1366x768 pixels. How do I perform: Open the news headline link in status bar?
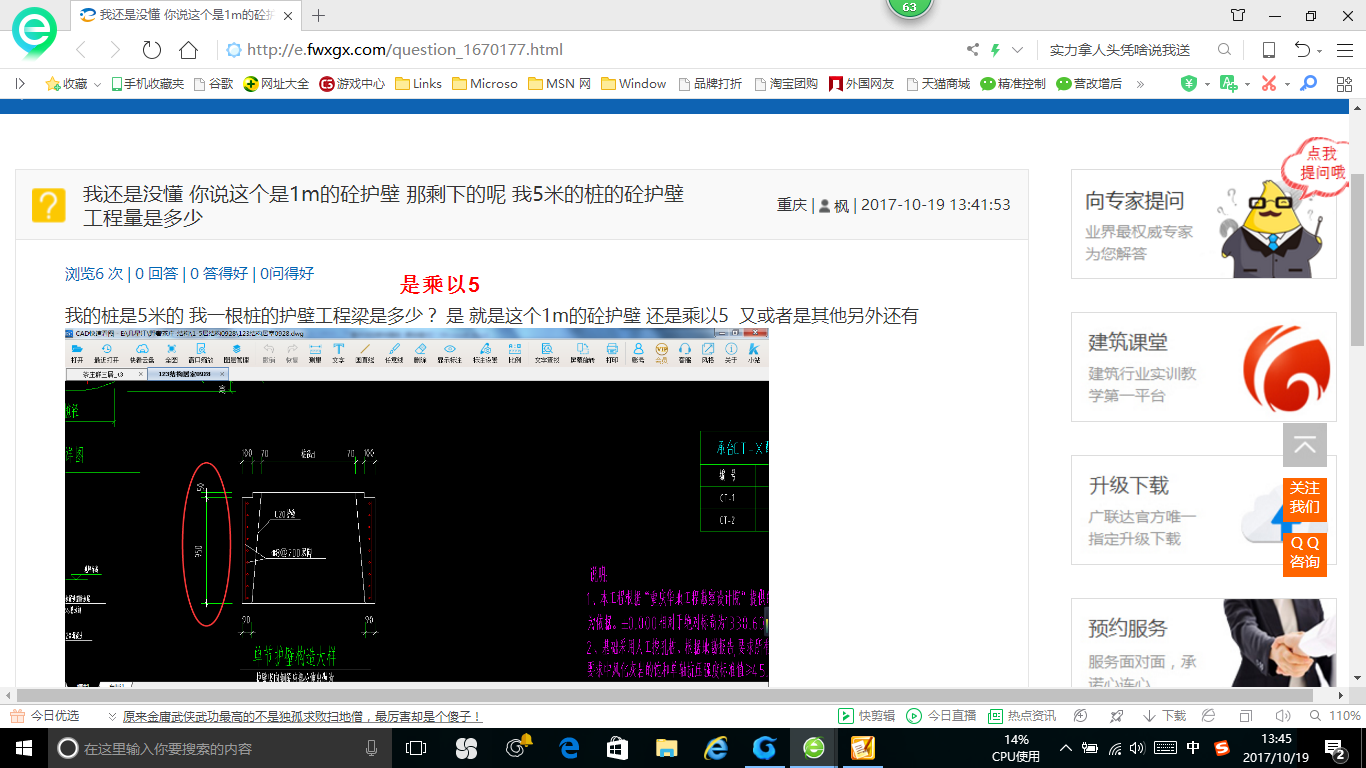(302, 716)
